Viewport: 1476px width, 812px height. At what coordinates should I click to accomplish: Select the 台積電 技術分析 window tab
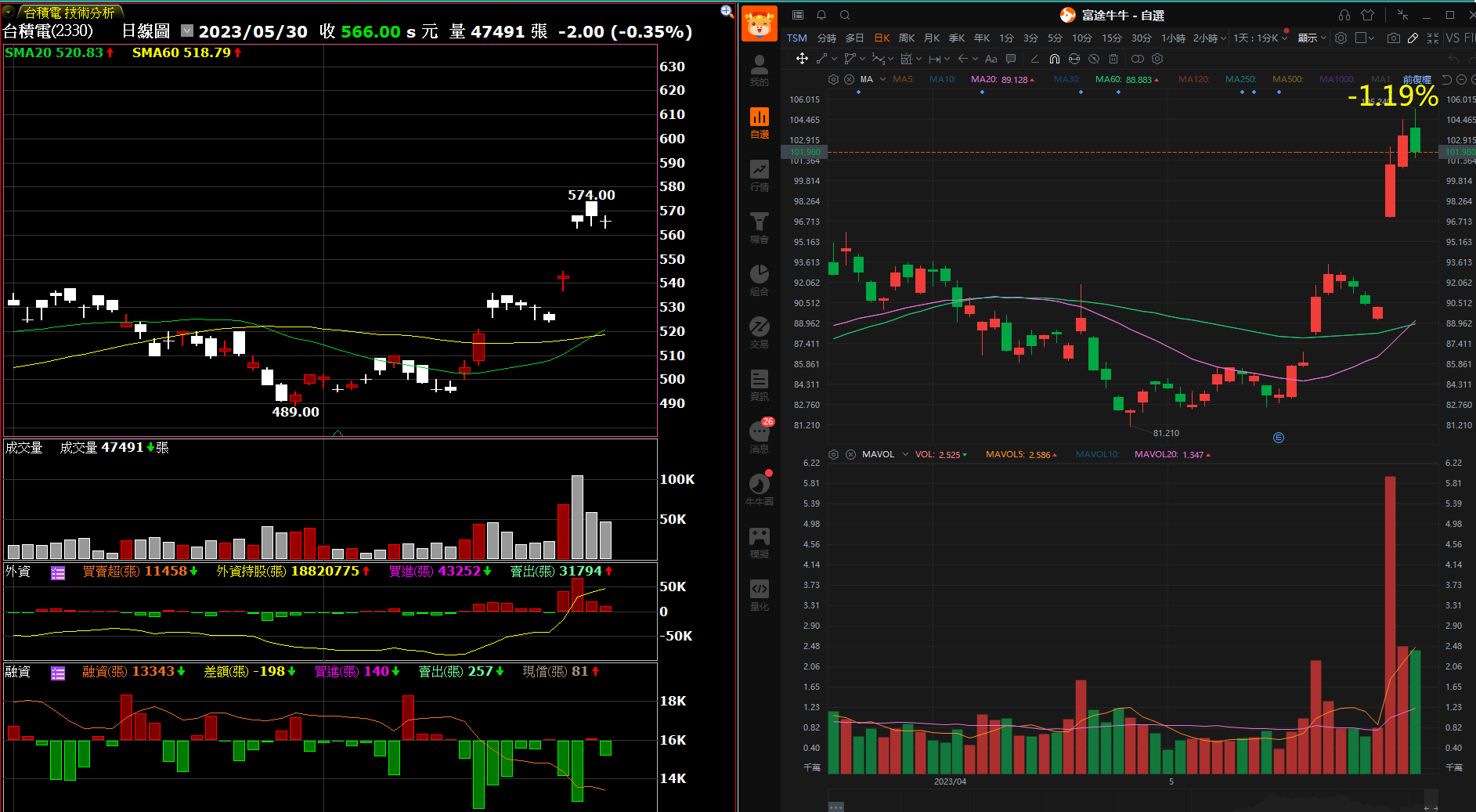point(70,13)
